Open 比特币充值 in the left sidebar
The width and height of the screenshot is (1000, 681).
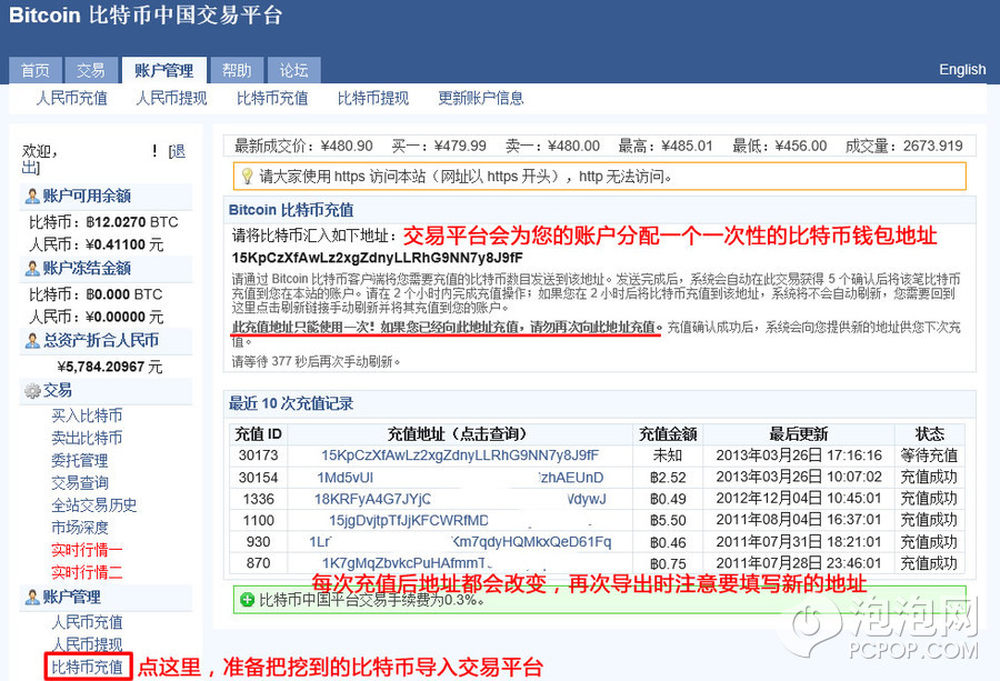(x=87, y=667)
